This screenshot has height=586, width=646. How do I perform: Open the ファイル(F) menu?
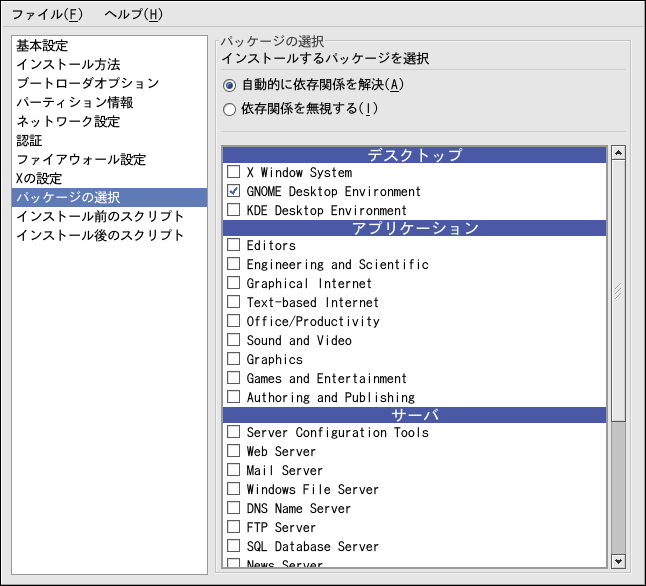coord(47,14)
